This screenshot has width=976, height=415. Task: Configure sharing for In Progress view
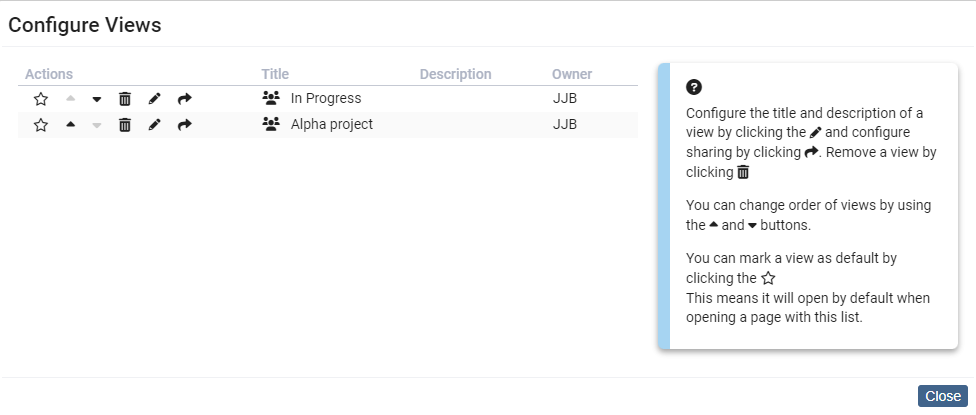click(x=184, y=99)
